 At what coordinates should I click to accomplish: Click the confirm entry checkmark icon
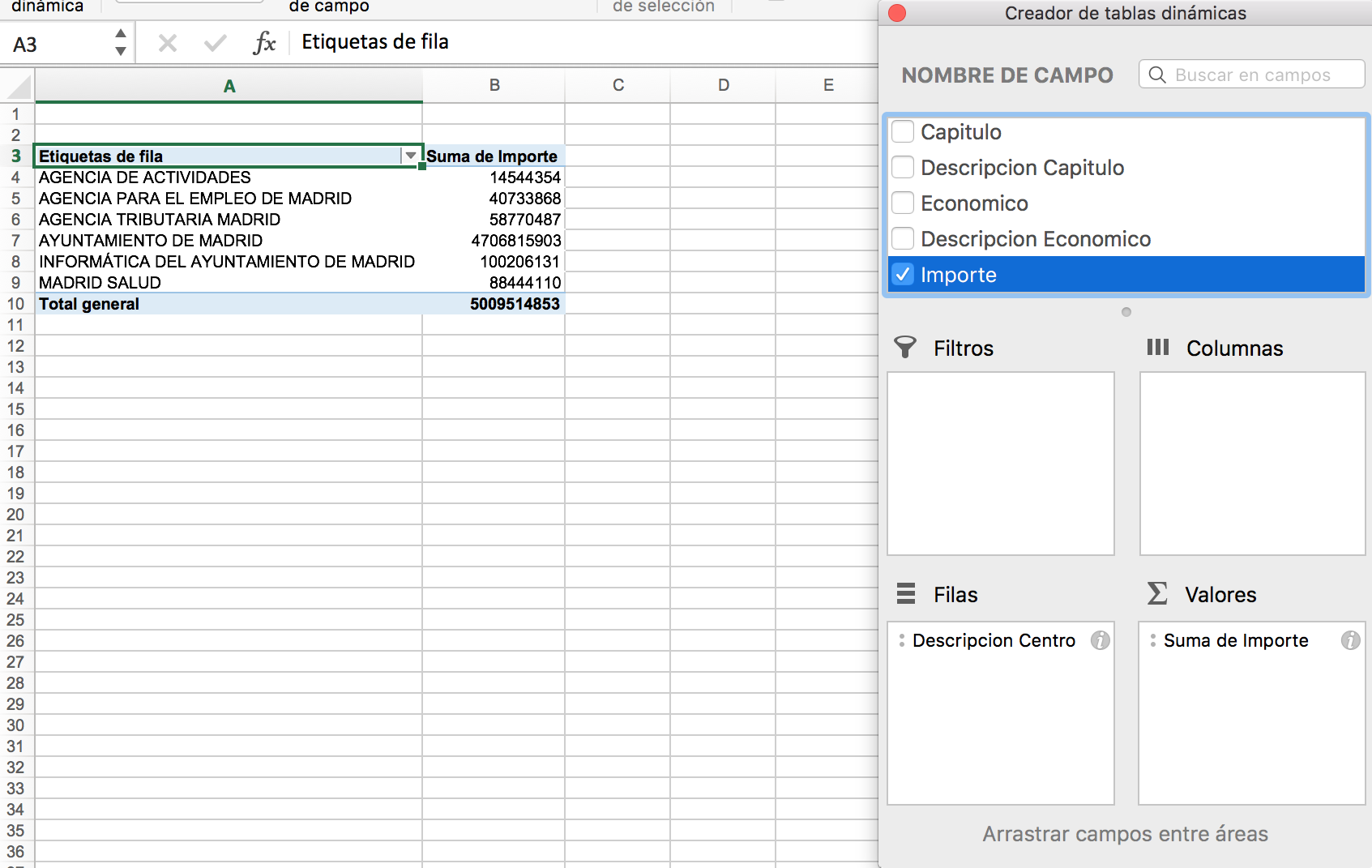[x=215, y=43]
